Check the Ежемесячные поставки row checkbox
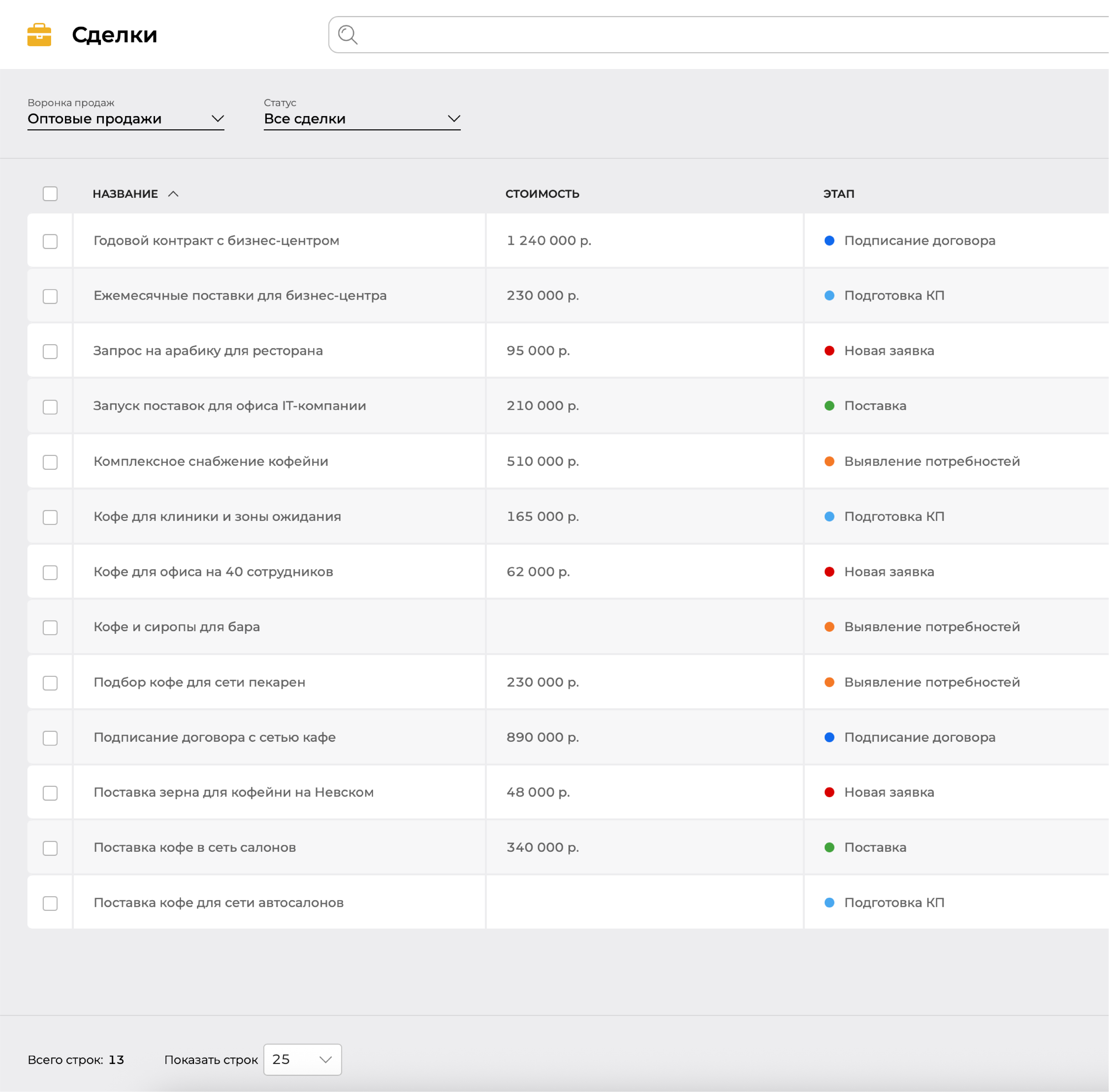 click(x=51, y=296)
